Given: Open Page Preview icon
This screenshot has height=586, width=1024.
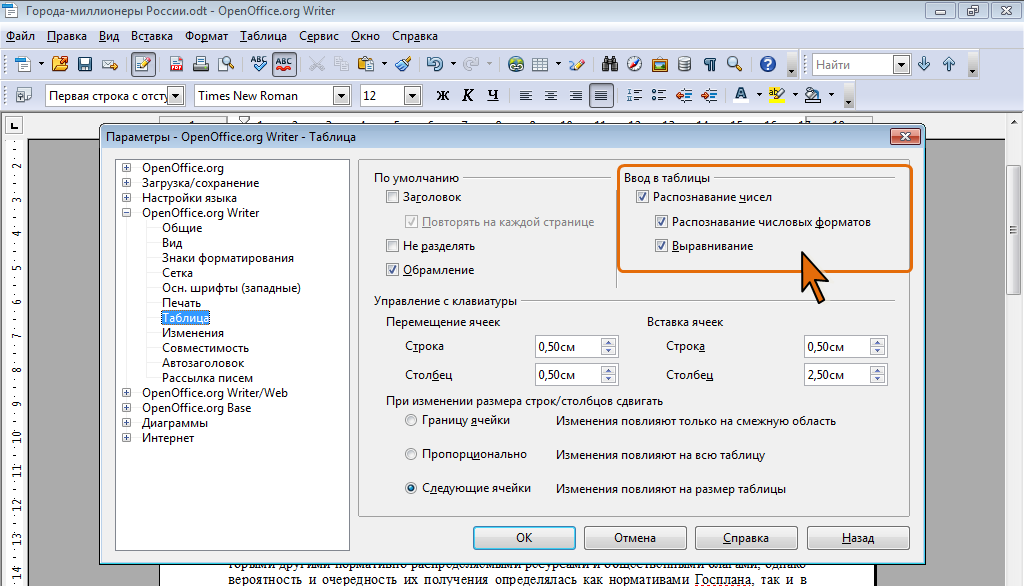Looking at the screenshot, I should [226, 64].
